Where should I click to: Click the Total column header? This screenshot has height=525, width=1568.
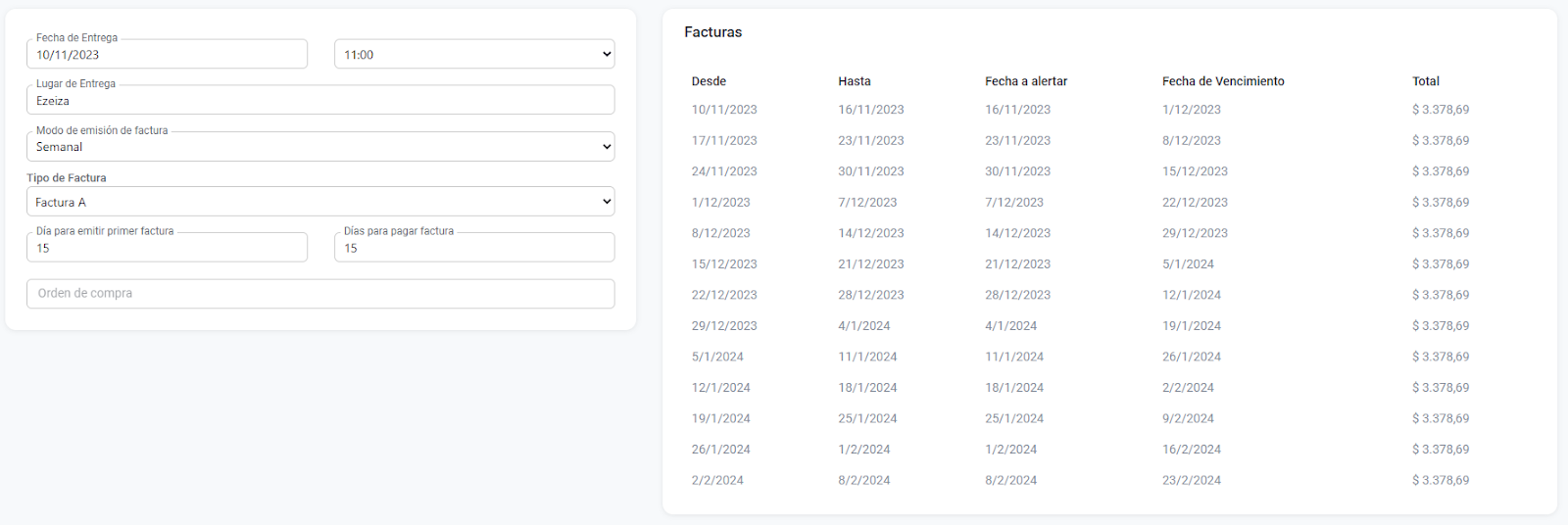coord(1426,81)
